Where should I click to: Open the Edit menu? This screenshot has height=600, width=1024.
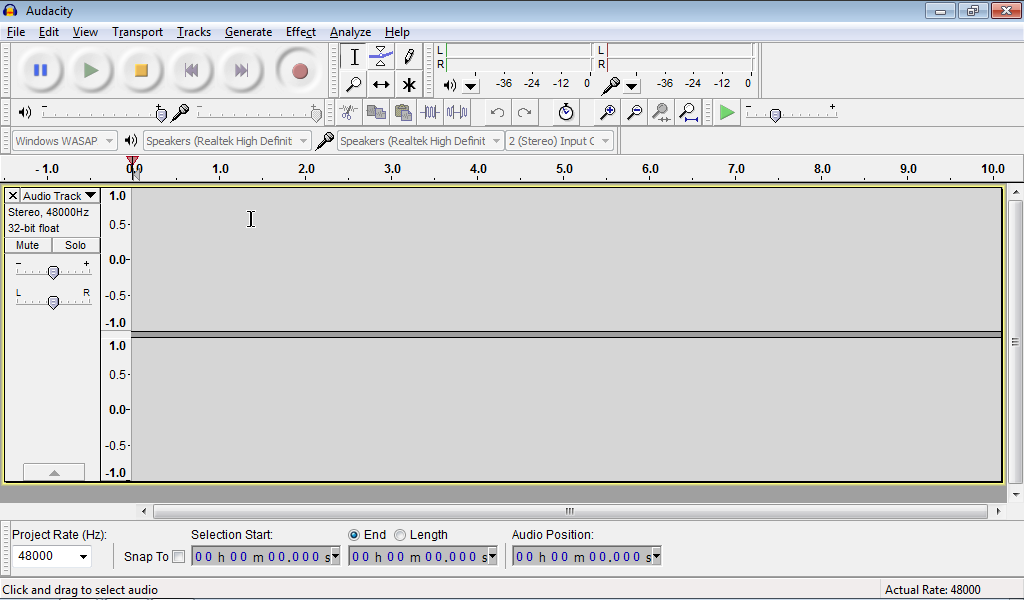click(x=48, y=32)
